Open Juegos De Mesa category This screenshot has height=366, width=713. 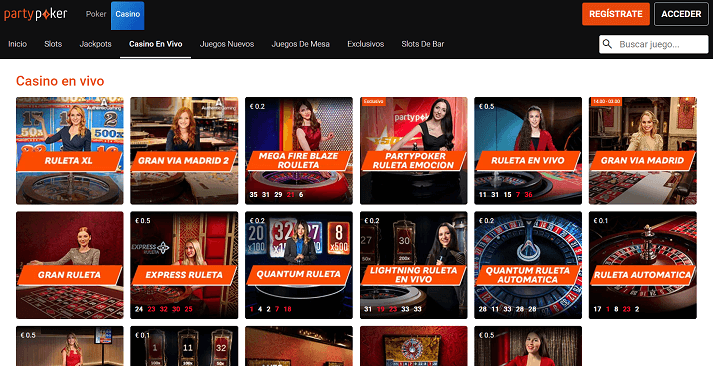(x=301, y=44)
